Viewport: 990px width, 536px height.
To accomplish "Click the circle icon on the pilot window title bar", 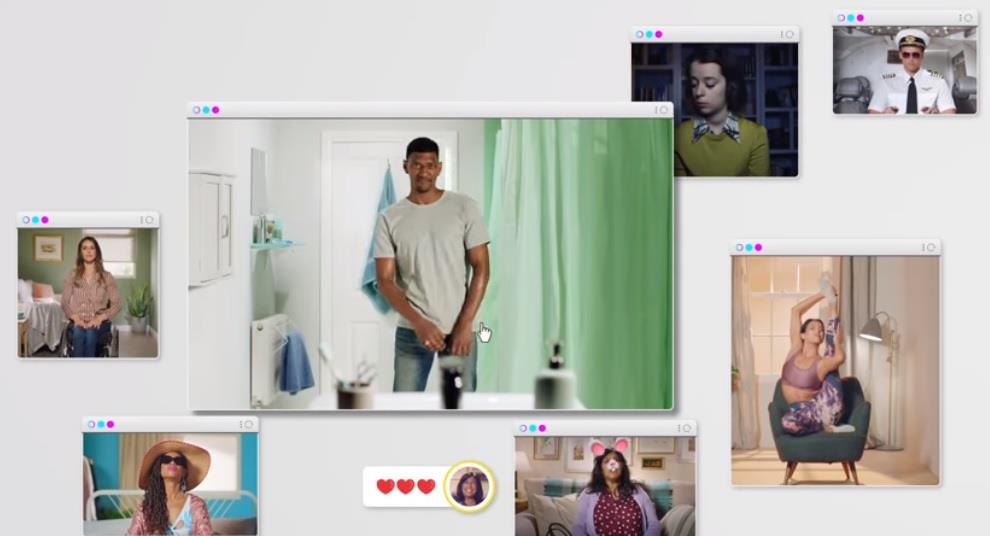I will click(x=967, y=18).
